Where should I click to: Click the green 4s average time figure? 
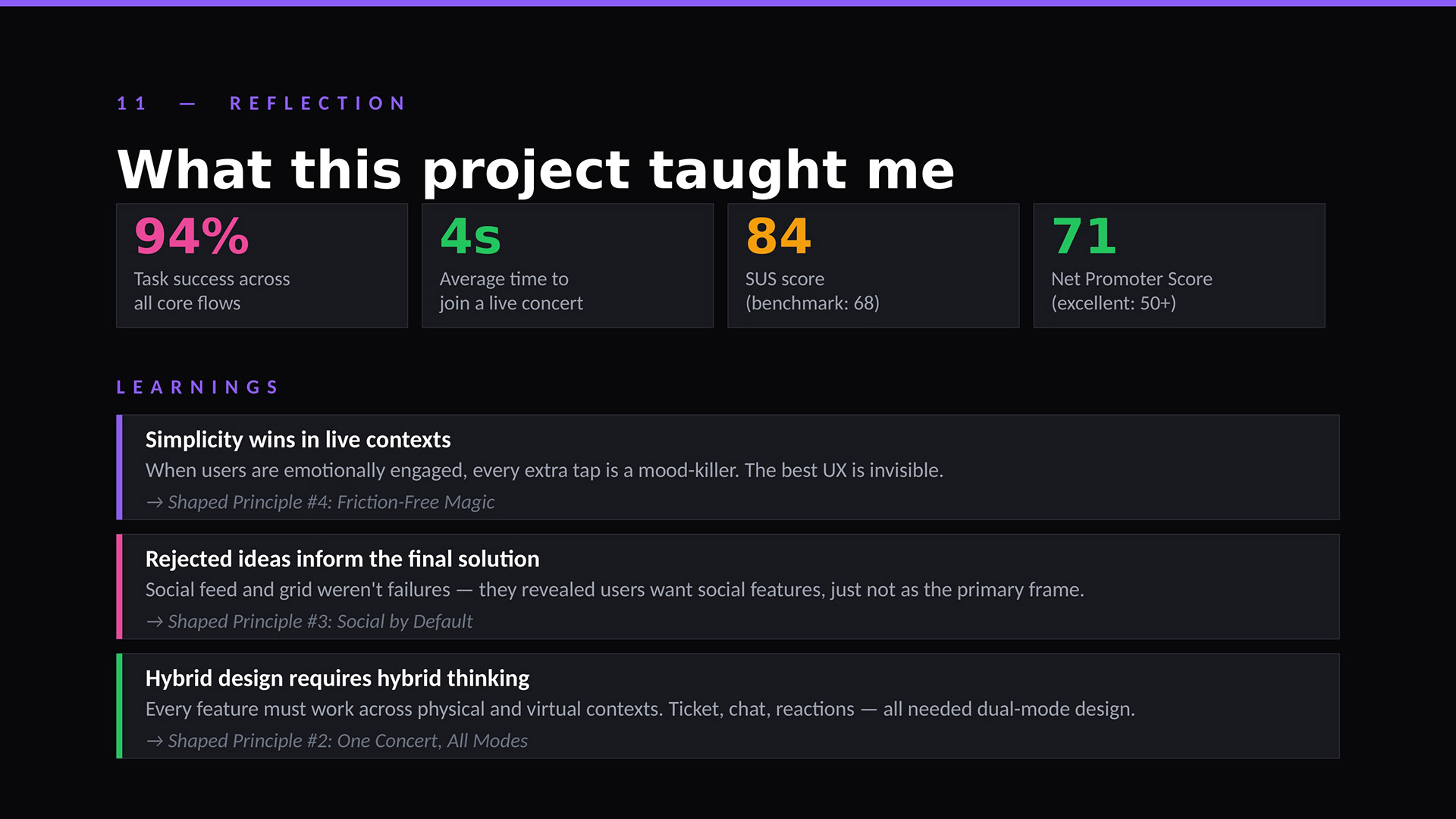[x=470, y=237]
